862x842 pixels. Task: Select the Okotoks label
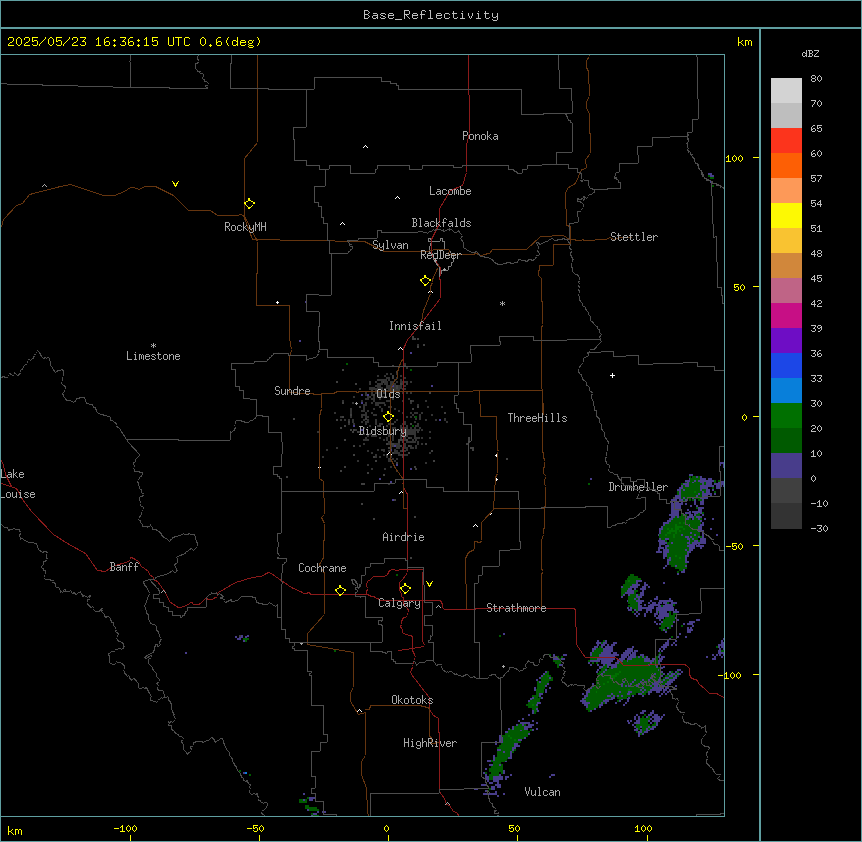[x=412, y=700]
